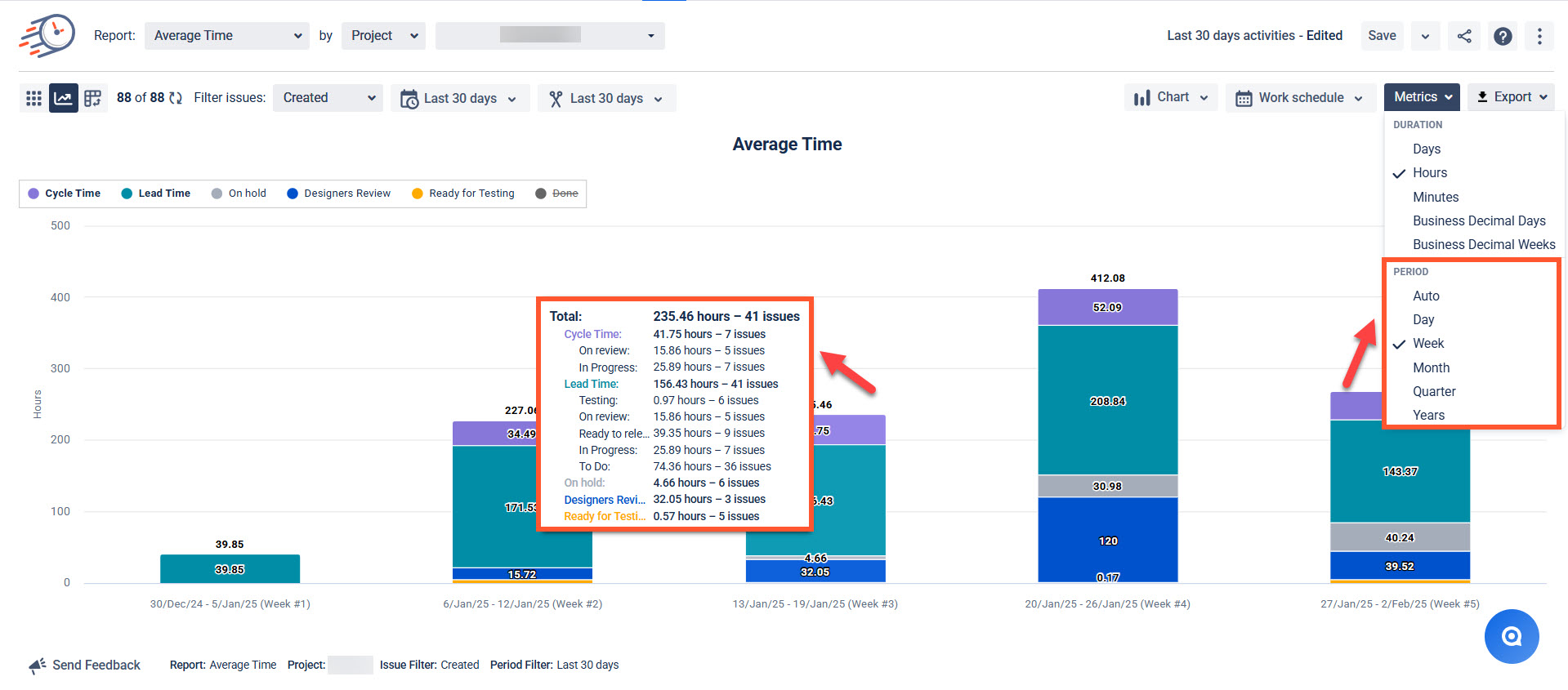This screenshot has height=690, width=1568.
Task: Click the teal 208.84 bar segment
Action: point(1107,400)
